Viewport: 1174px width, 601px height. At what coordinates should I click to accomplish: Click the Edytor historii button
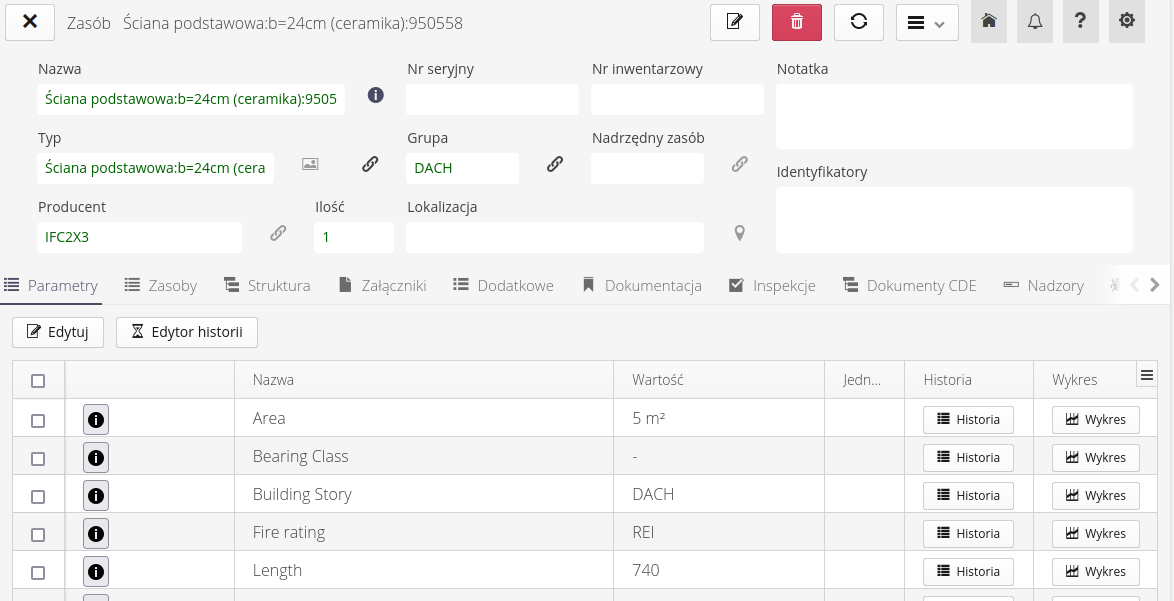(187, 333)
